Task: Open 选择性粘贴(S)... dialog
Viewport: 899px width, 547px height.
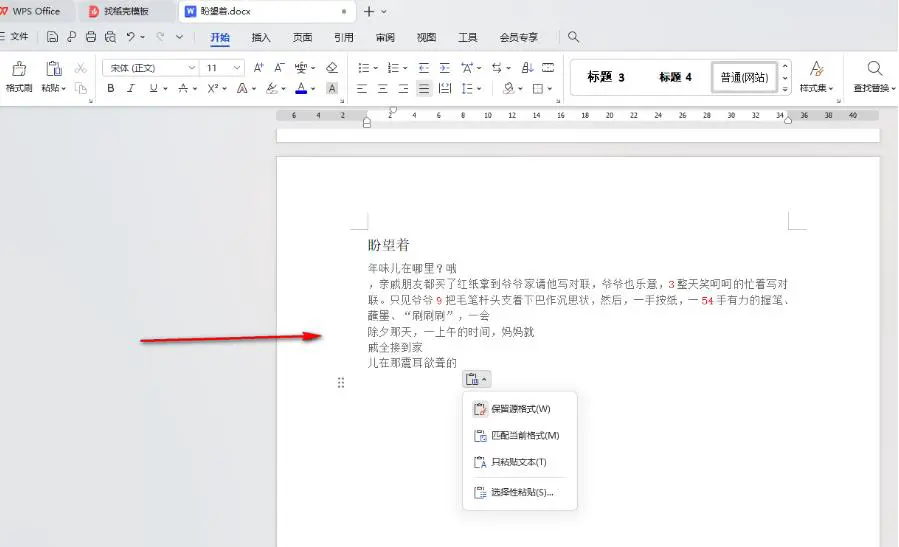Action: (519, 492)
